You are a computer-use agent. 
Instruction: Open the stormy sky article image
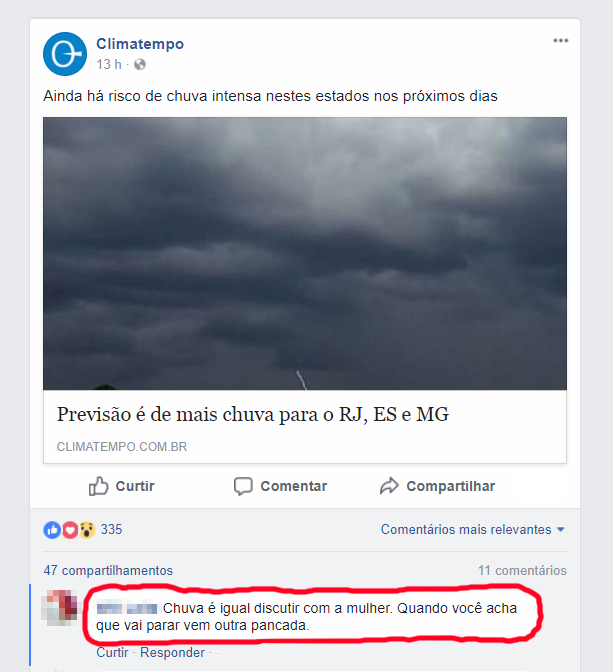coord(305,253)
